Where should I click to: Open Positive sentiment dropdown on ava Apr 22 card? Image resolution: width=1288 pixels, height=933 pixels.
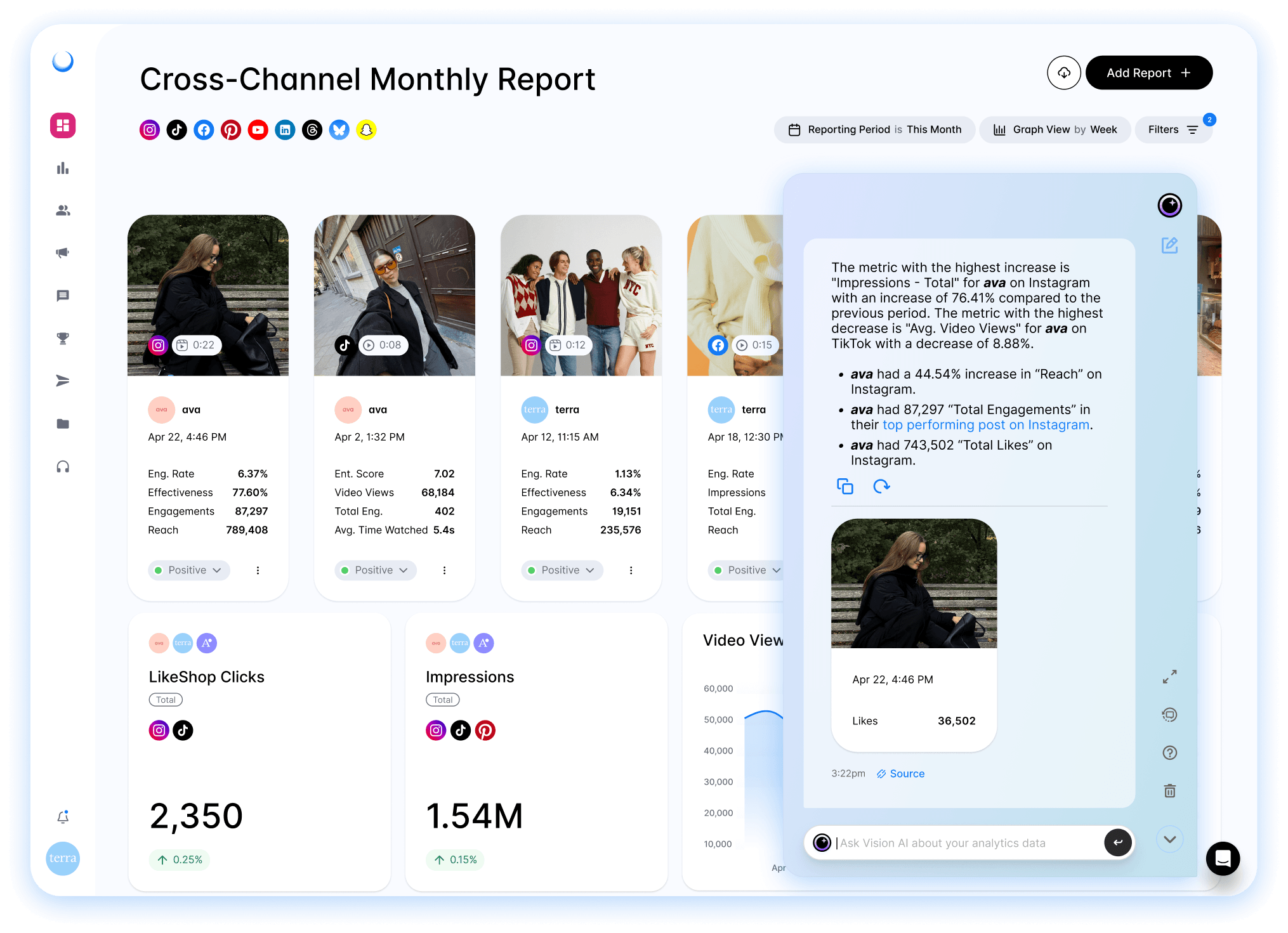[x=189, y=570]
